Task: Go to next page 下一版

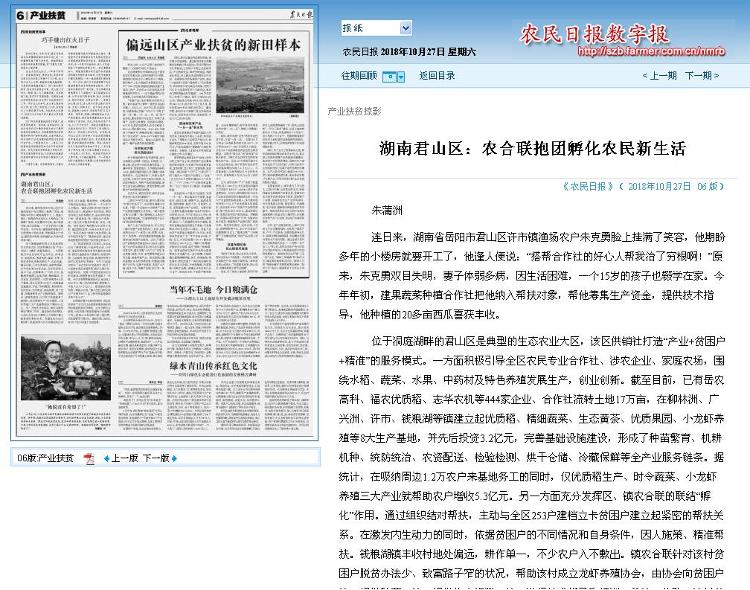Action: click(155, 458)
